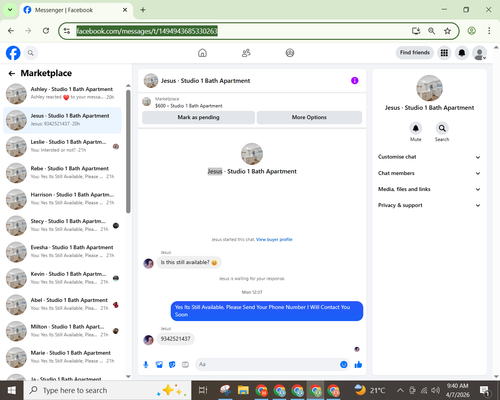Open the Stecy Studio 1 Bath chat
This screenshot has height=400, width=500.
(x=62, y=225)
